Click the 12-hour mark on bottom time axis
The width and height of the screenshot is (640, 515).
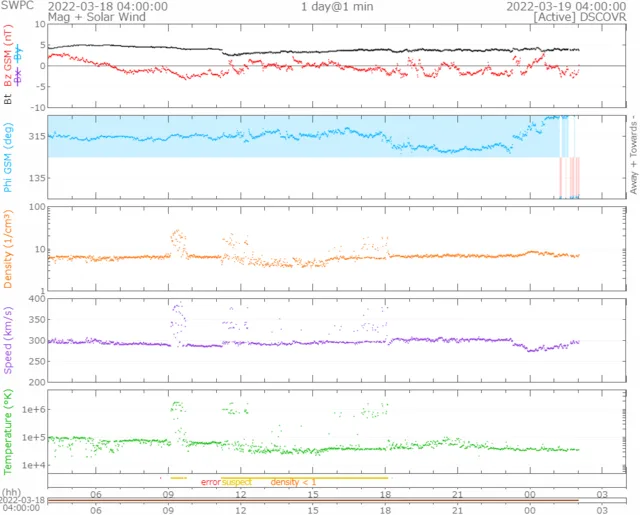coord(241,509)
